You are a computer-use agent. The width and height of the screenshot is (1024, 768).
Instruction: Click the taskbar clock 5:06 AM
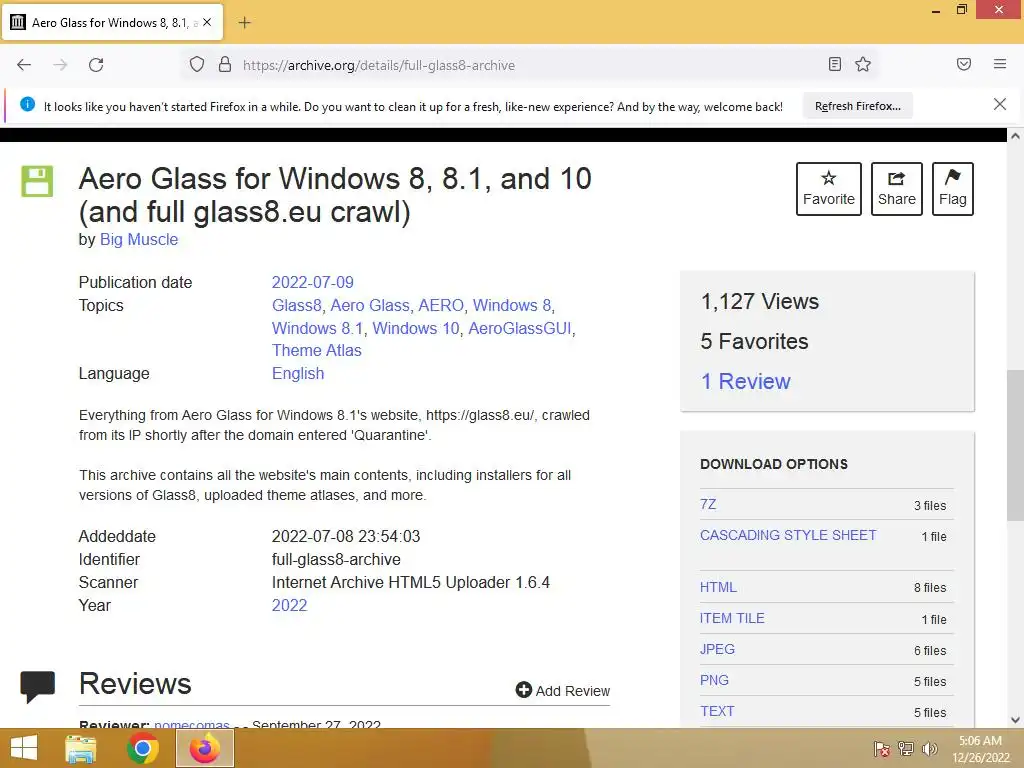point(980,741)
